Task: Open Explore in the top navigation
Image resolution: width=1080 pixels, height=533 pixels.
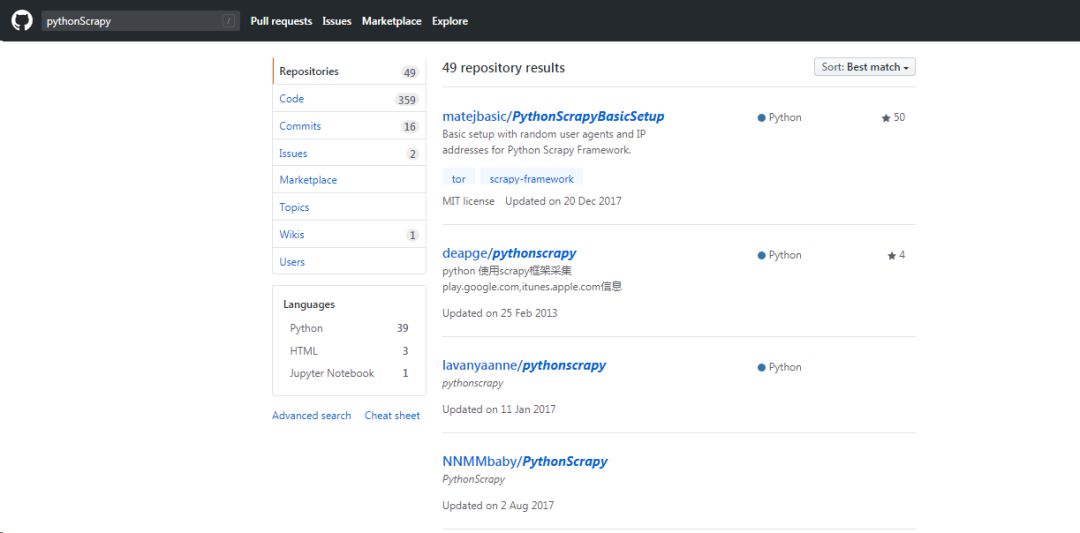Action: pyautogui.click(x=450, y=21)
